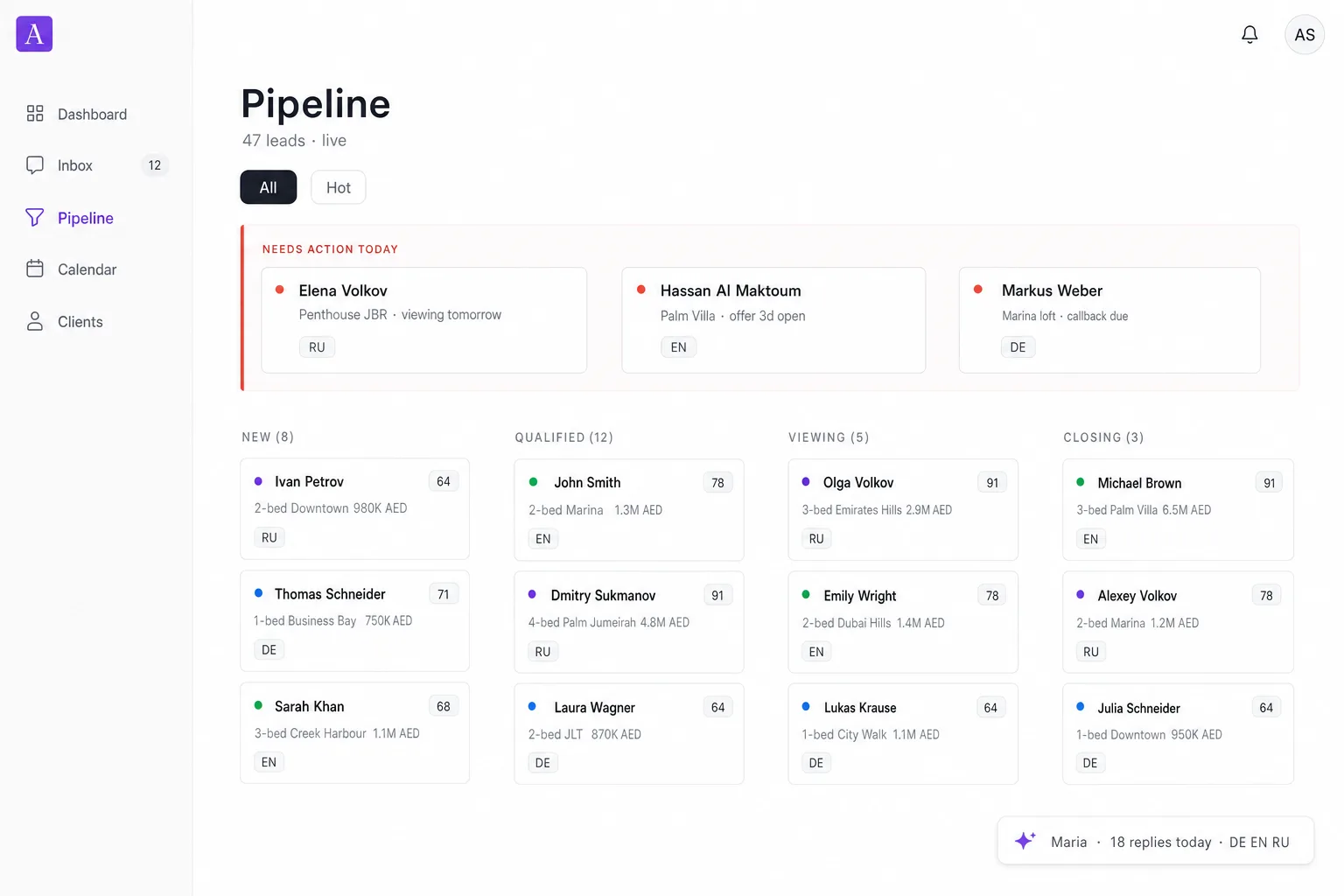1344x896 pixels.
Task: Click the Calendar icon in sidebar
Action: coord(35,269)
